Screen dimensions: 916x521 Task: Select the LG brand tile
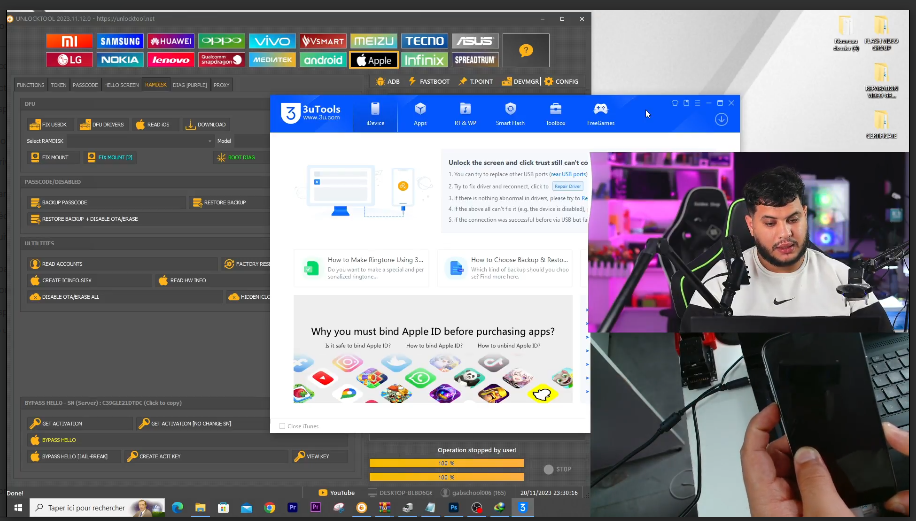[70, 60]
